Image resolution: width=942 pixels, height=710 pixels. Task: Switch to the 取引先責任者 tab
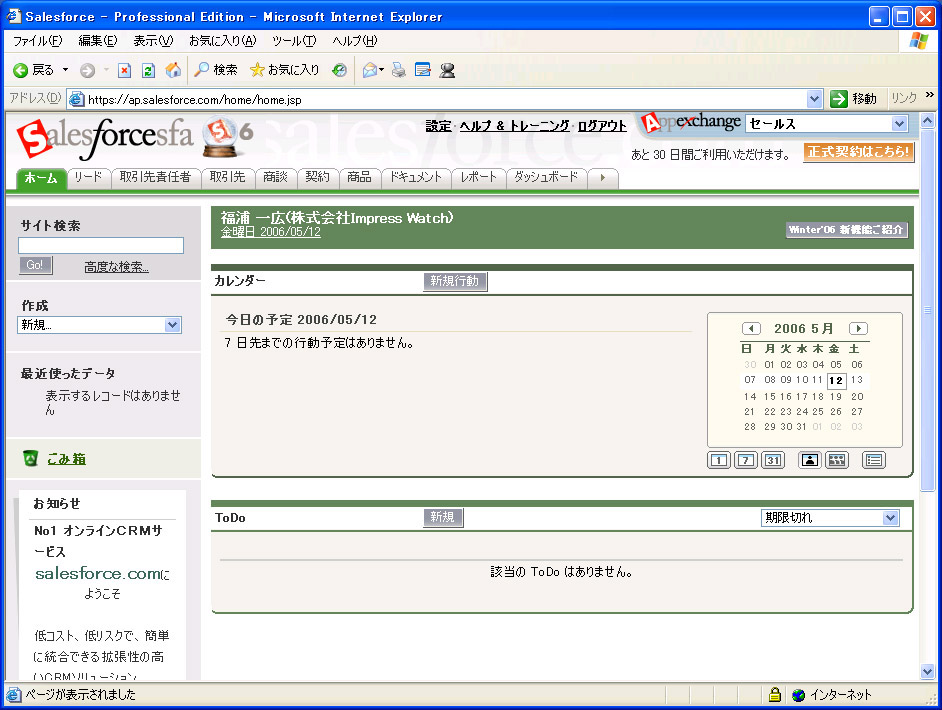click(x=156, y=178)
